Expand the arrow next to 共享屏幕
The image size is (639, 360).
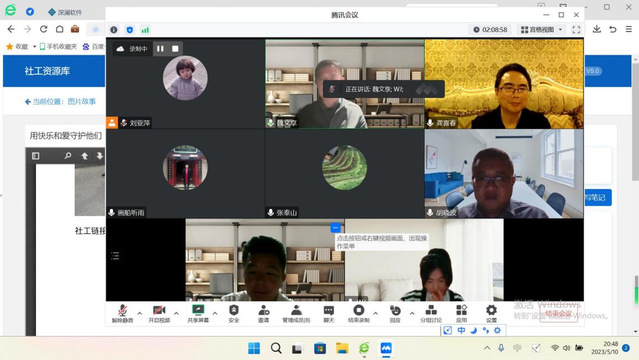pos(215,314)
